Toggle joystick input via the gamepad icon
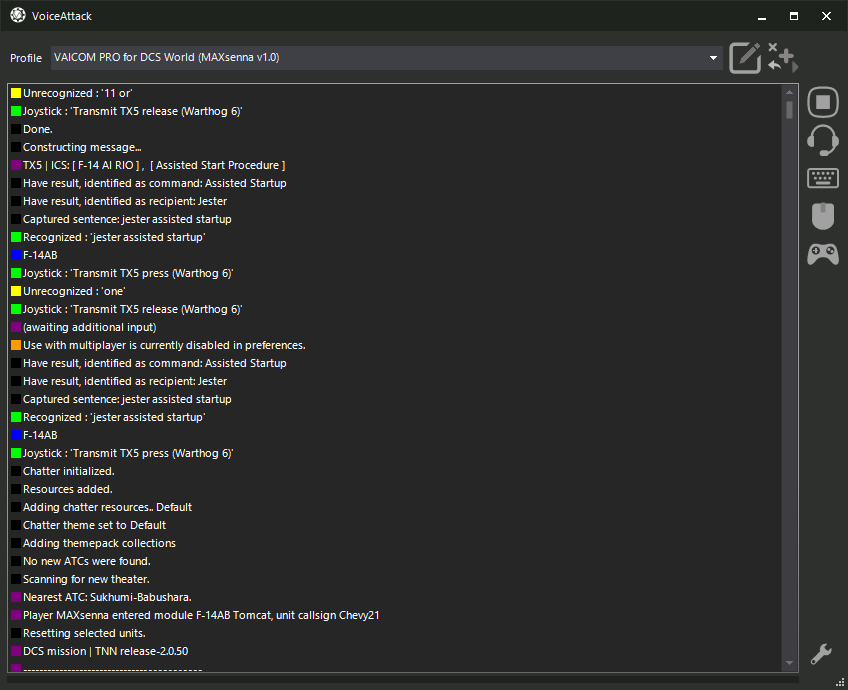This screenshot has height=690, width=848. 823,254
